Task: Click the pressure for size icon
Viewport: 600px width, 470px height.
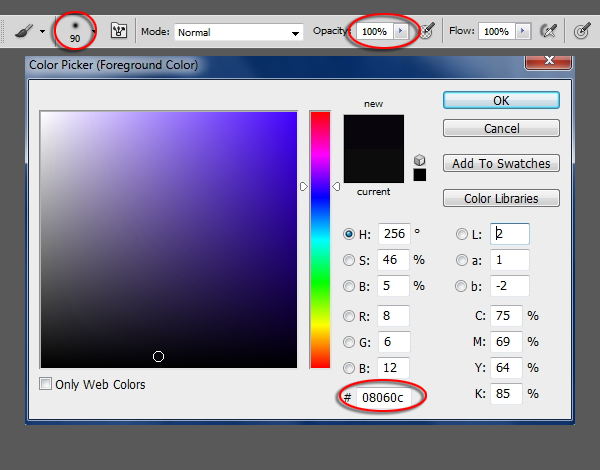Action: coord(583,31)
